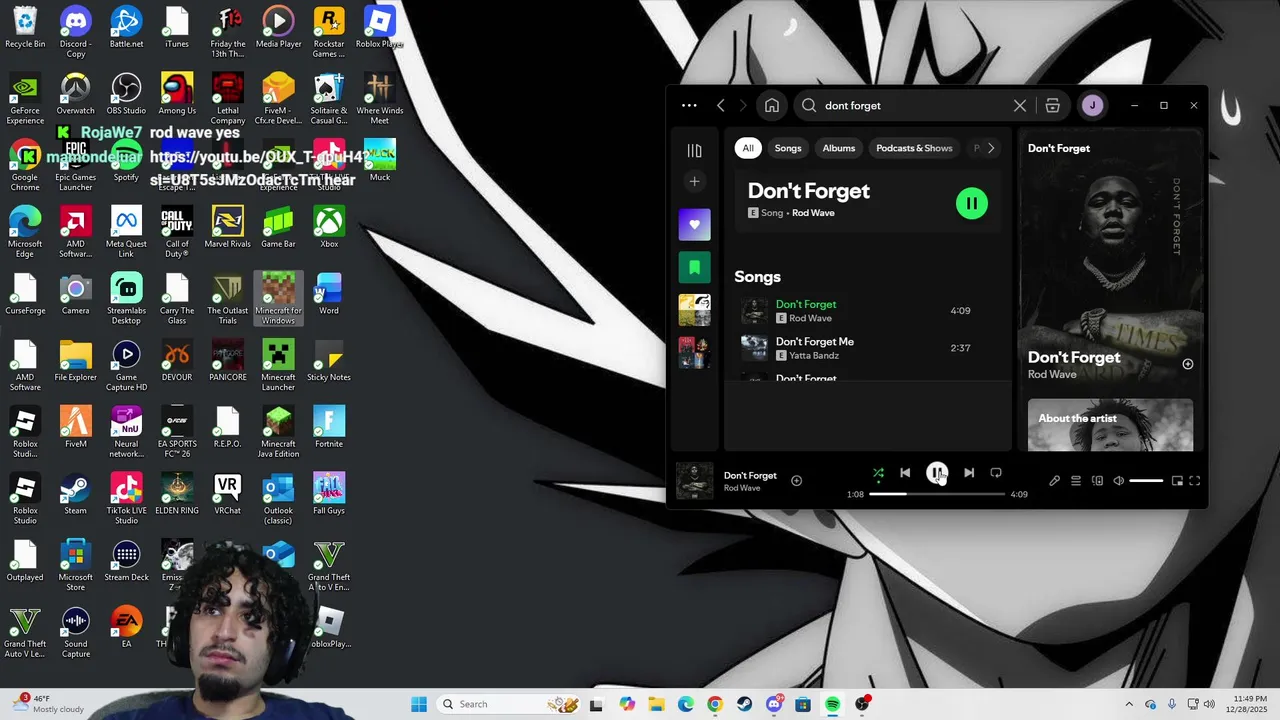Skip to next track in Spotify
1280x720 pixels.
pos(969,473)
